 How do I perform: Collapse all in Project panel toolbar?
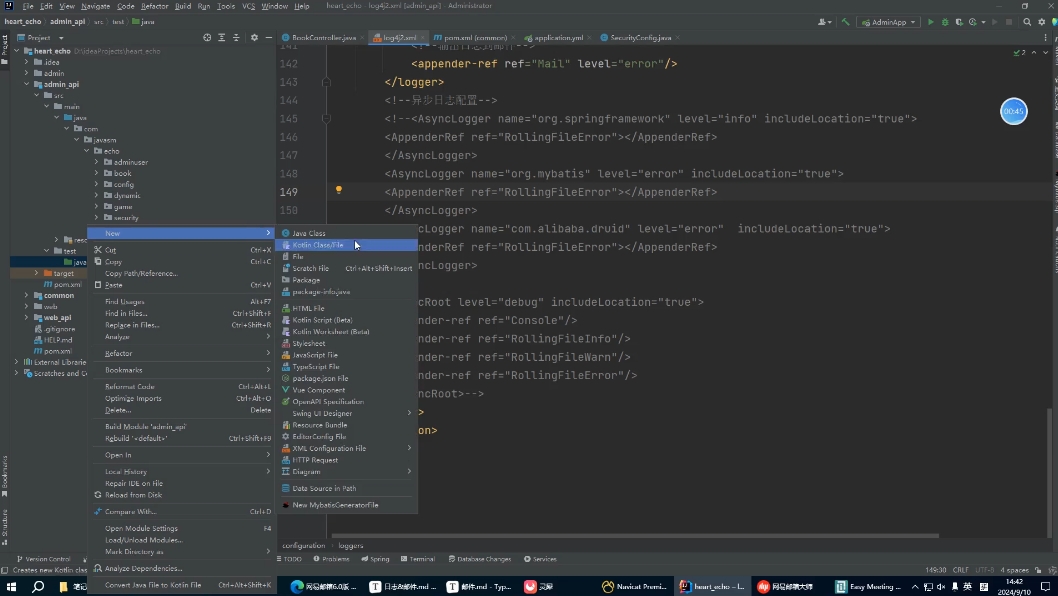pyautogui.click(x=236, y=38)
